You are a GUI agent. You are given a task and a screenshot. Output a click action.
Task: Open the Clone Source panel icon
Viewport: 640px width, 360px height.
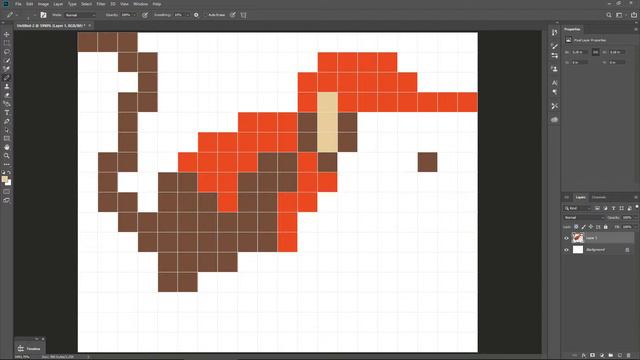(x=554, y=69)
